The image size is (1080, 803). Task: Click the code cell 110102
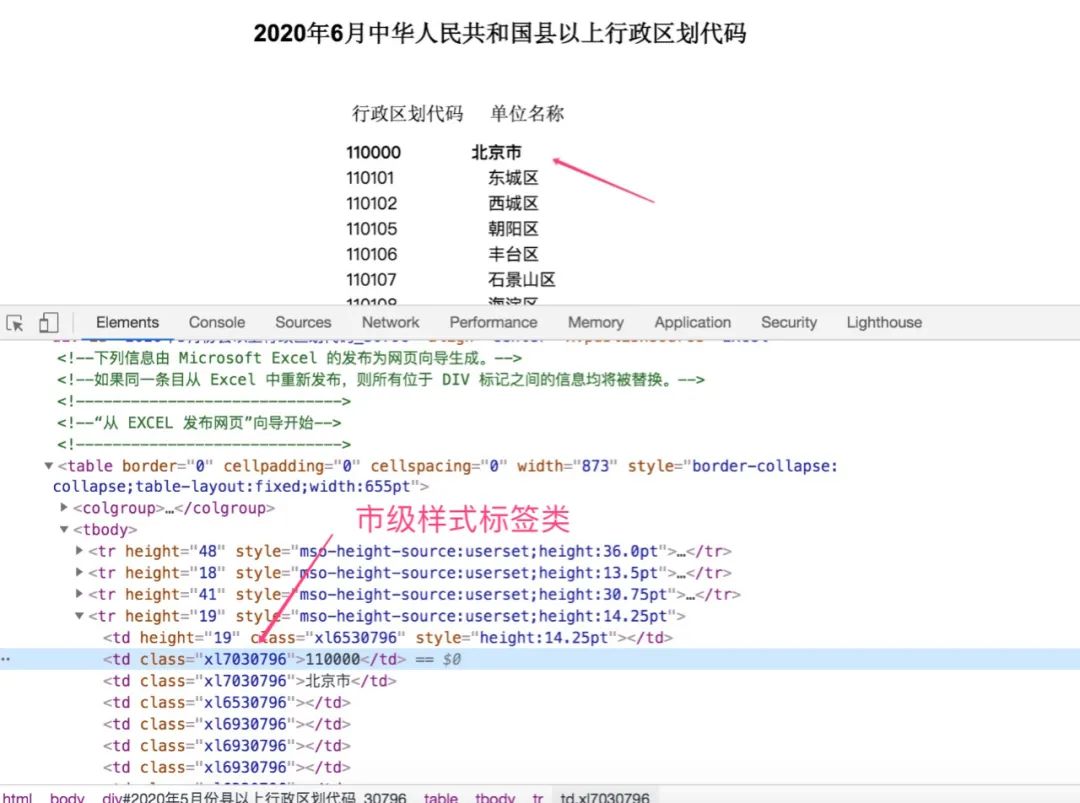tap(372, 203)
